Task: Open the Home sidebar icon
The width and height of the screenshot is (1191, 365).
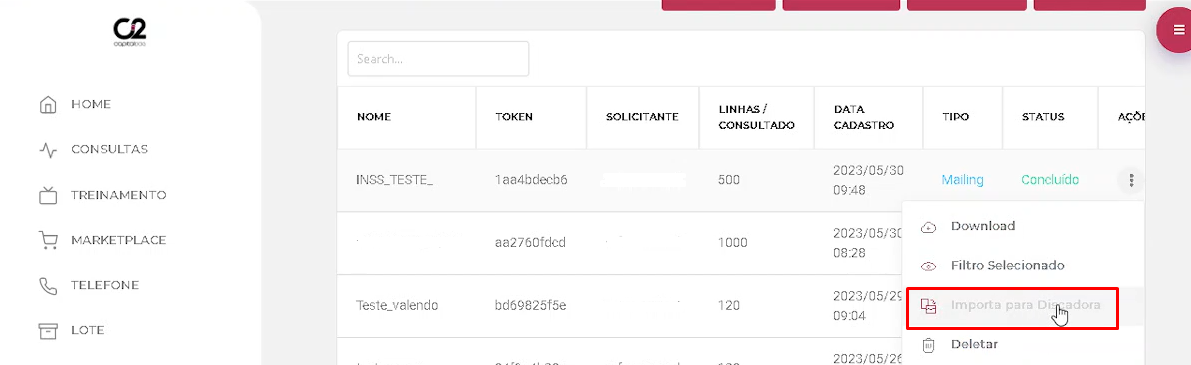Action: tap(48, 104)
